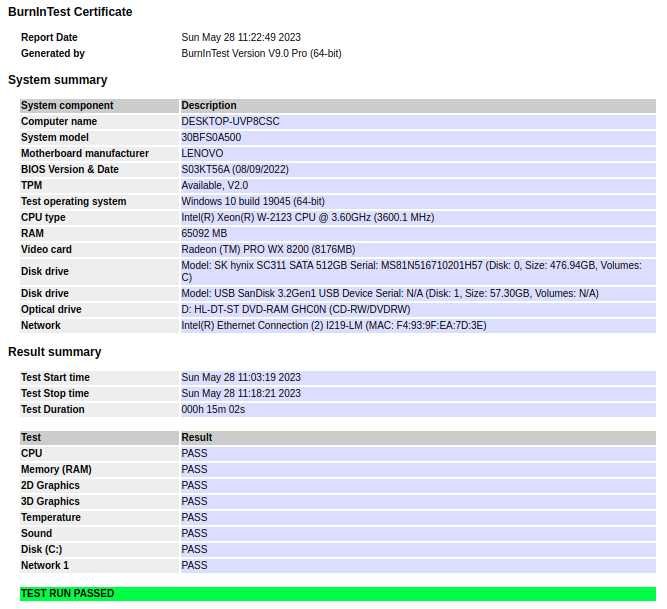The image size is (667, 609).
Task: Click the 'Computer name' row label
Action: tap(59, 122)
